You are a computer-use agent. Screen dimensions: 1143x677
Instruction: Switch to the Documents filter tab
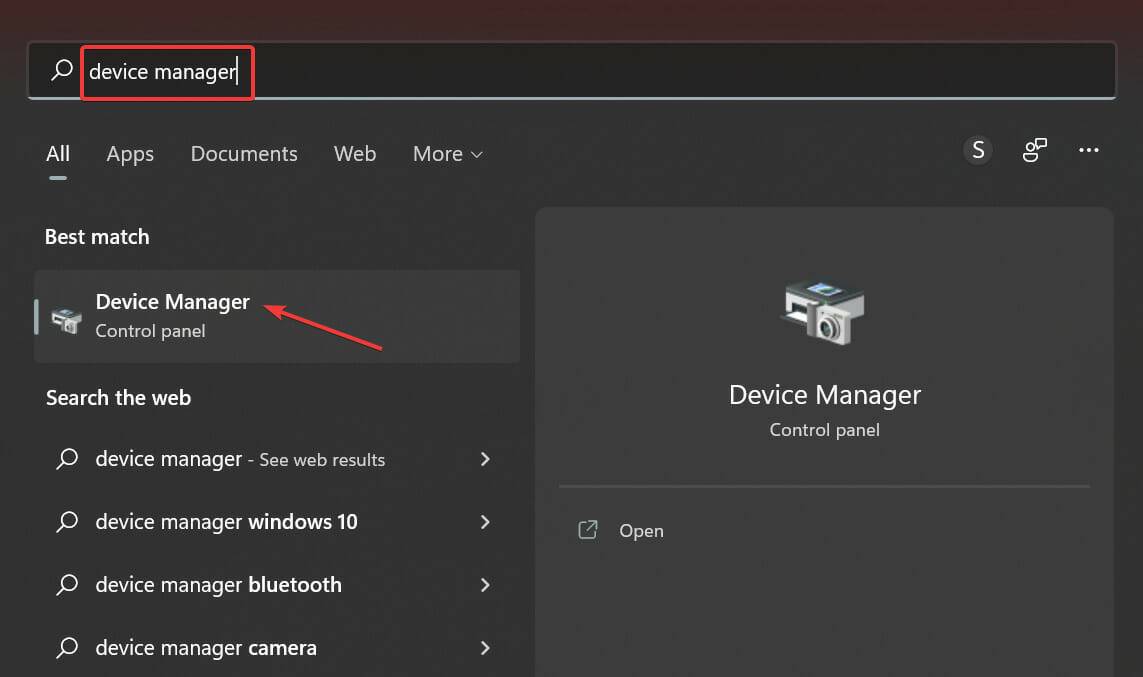point(243,154)
